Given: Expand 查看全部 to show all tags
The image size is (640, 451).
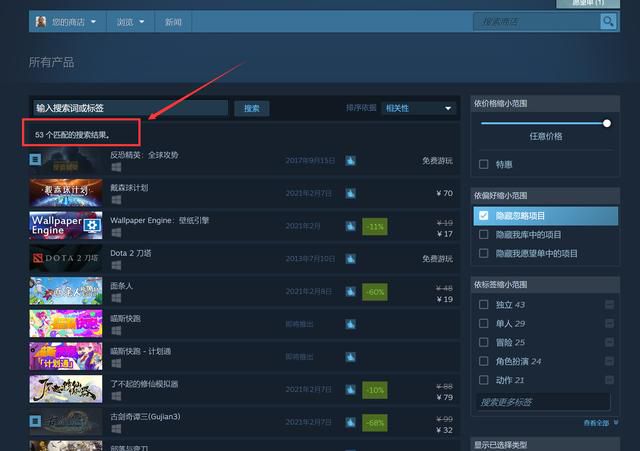Looking at the screenshot, I should click(601, 423).
